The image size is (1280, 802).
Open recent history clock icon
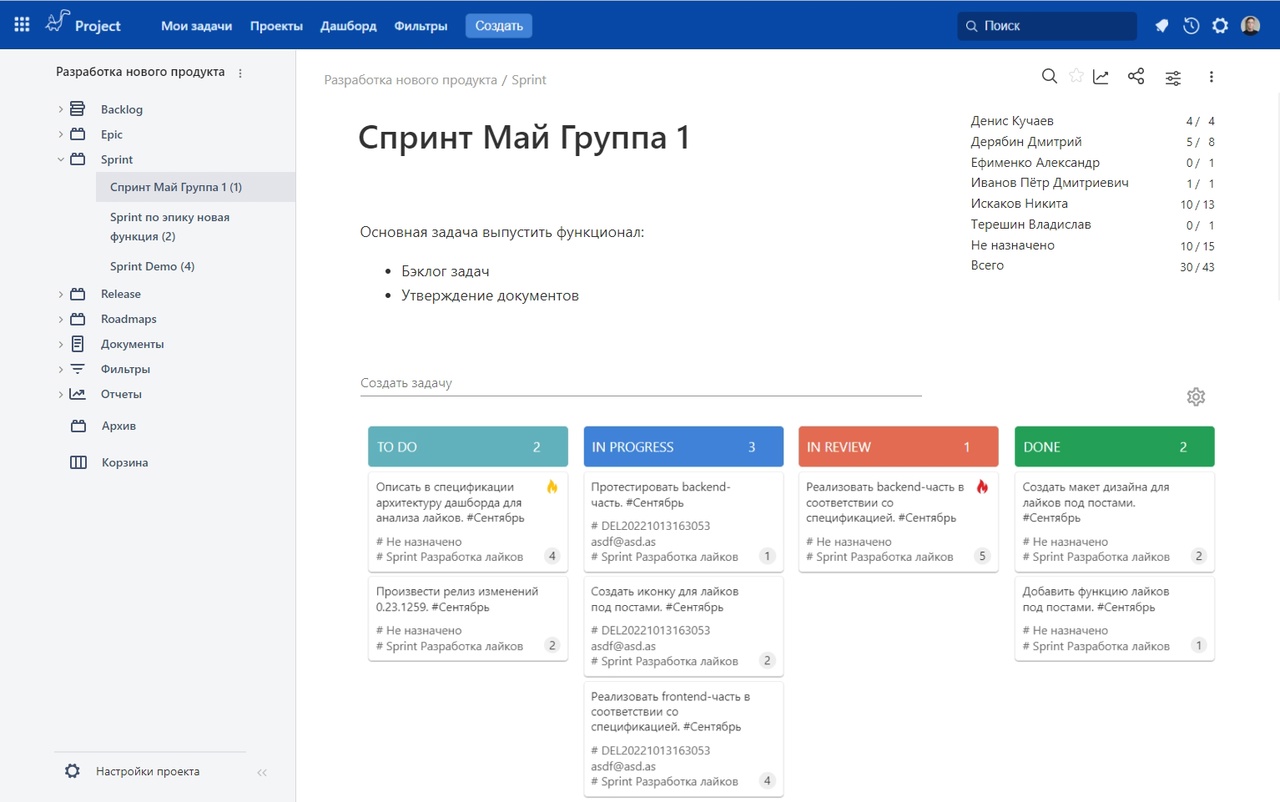coord(1191,26)
